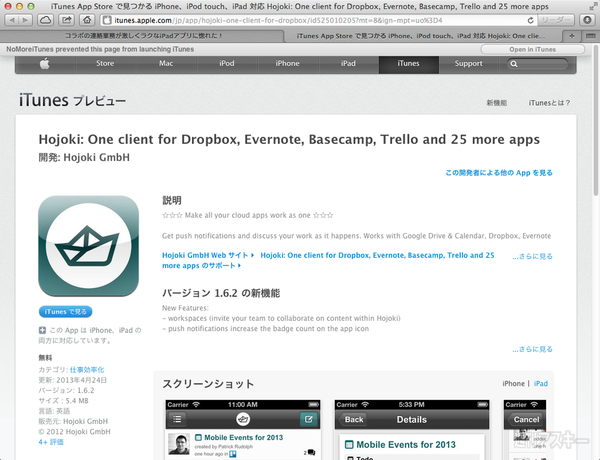Screen dimensions: 600x460
Task: Expand description with さらに見る link
Action: (532, 256)
